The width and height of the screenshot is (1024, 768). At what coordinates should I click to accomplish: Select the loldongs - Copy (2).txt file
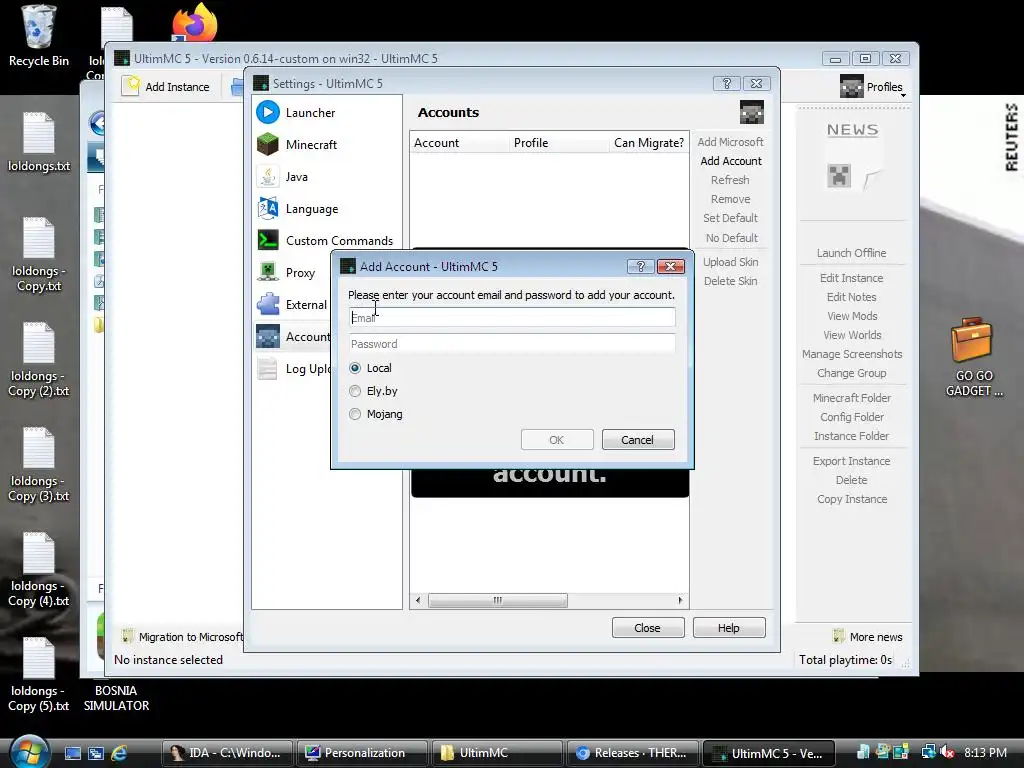coord(39,360)
